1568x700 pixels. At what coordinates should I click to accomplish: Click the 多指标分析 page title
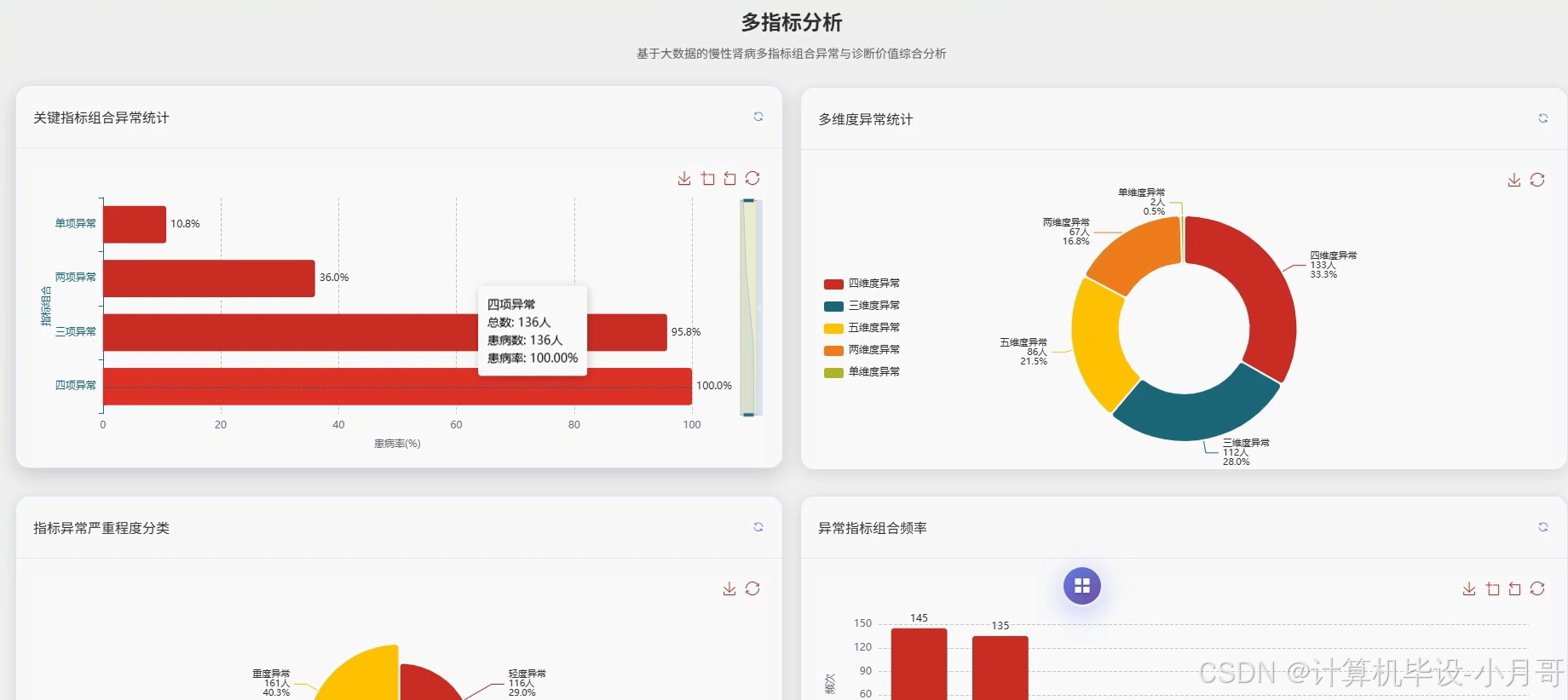pyautogui.click(x=792, y=22)
